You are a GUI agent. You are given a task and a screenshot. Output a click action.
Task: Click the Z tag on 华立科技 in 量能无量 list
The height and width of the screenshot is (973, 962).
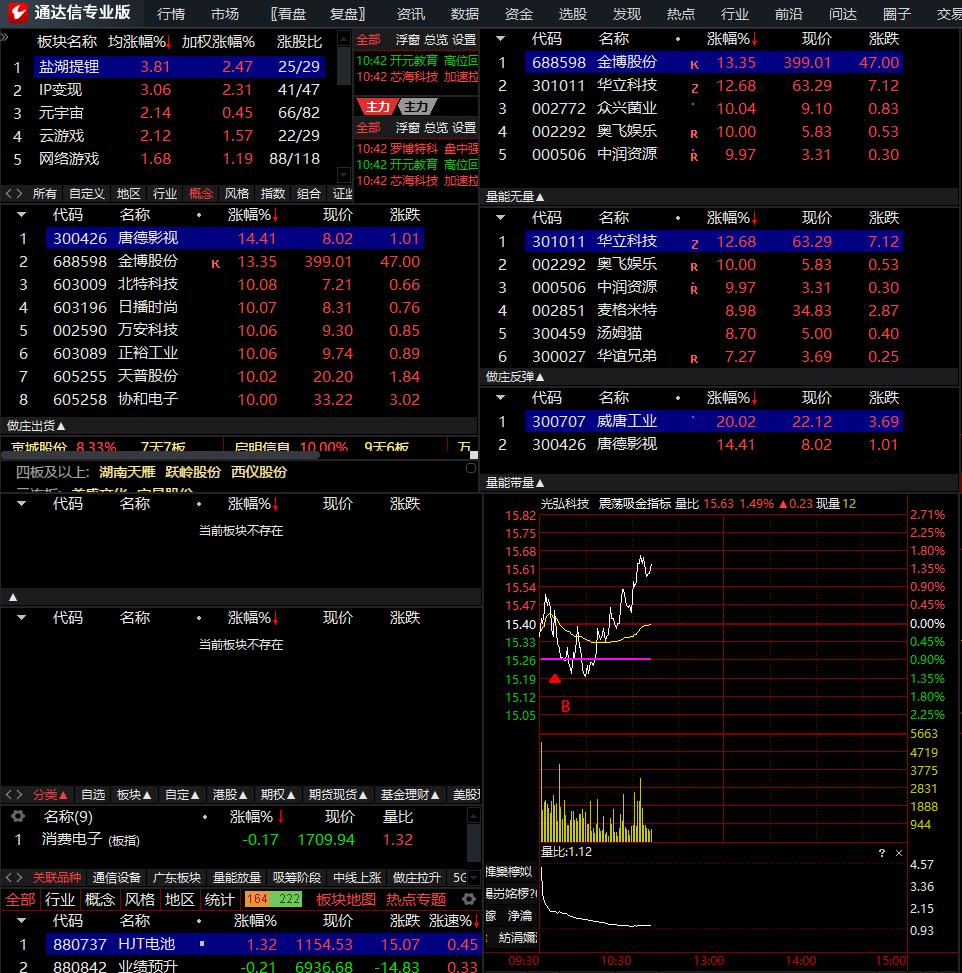695,244
